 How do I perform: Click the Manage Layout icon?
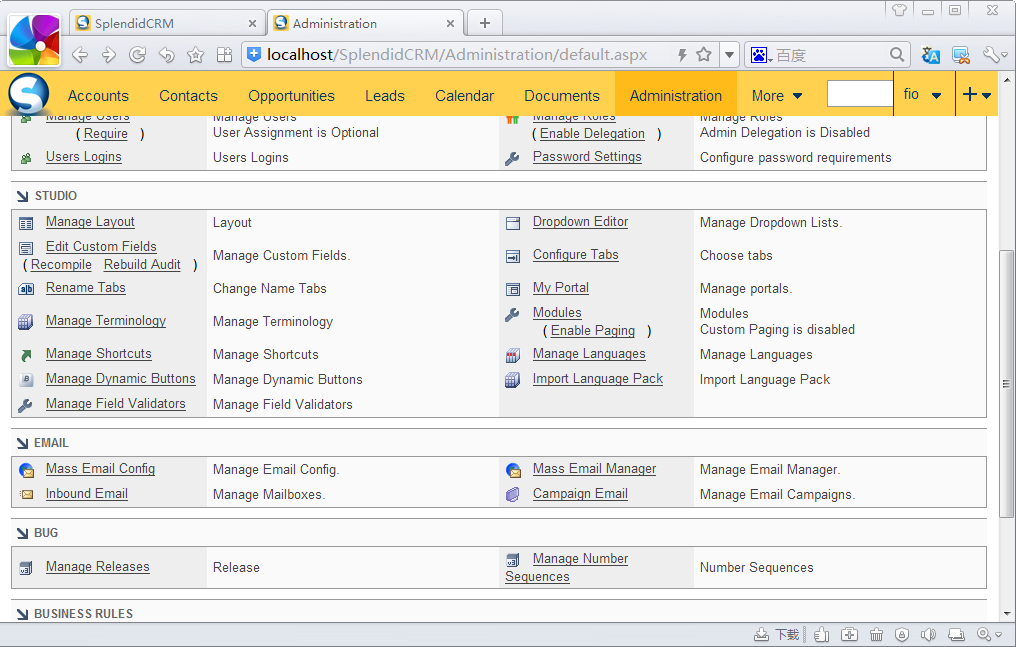(x=26, y=224)
